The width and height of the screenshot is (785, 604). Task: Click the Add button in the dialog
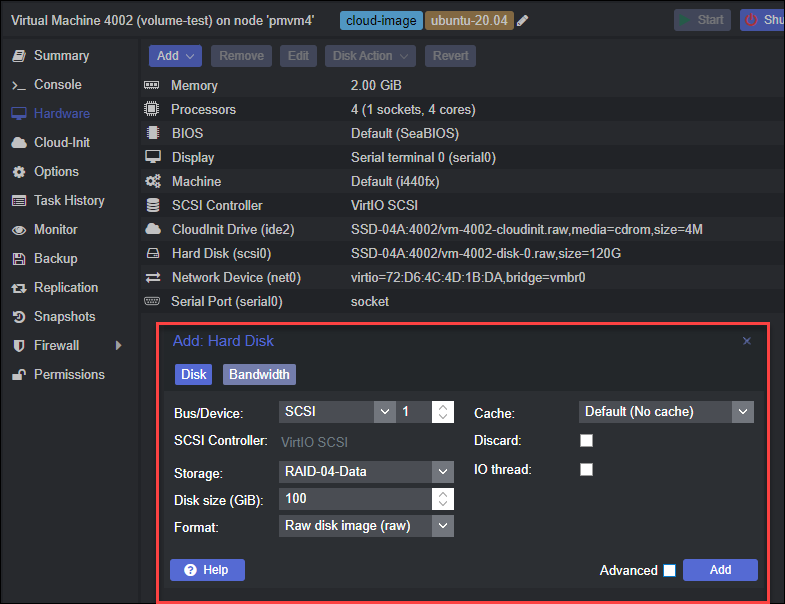(x=720, y=570)
